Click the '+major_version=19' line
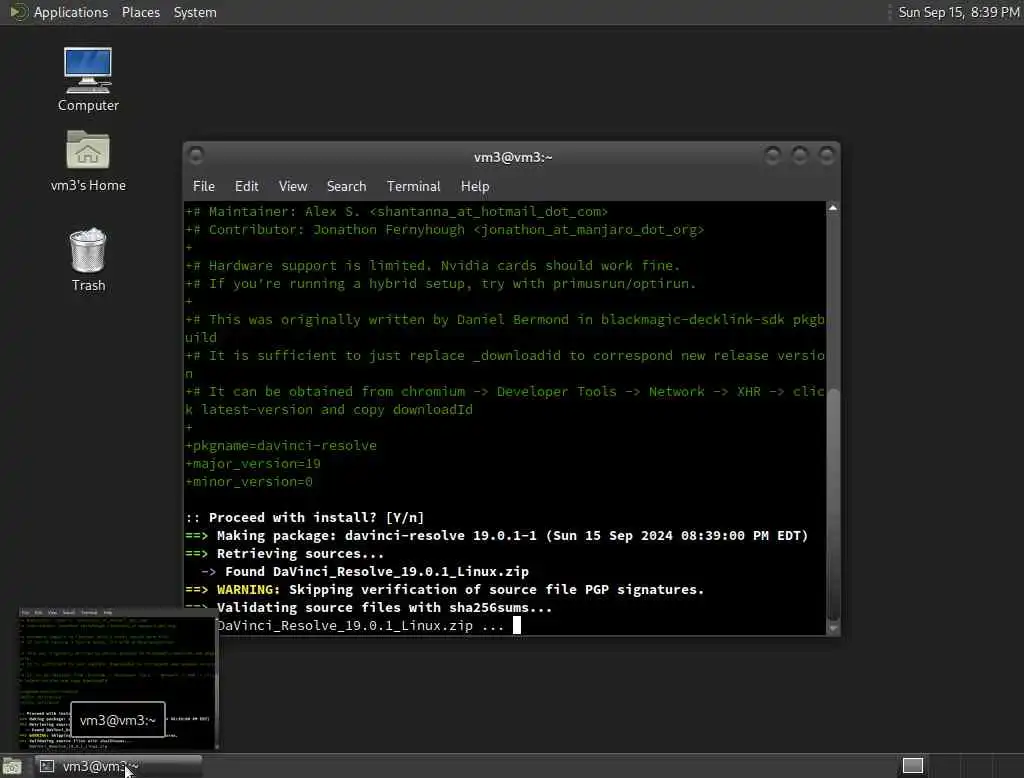The height and width of the screenshot is (778, 1024). [253, 464]
